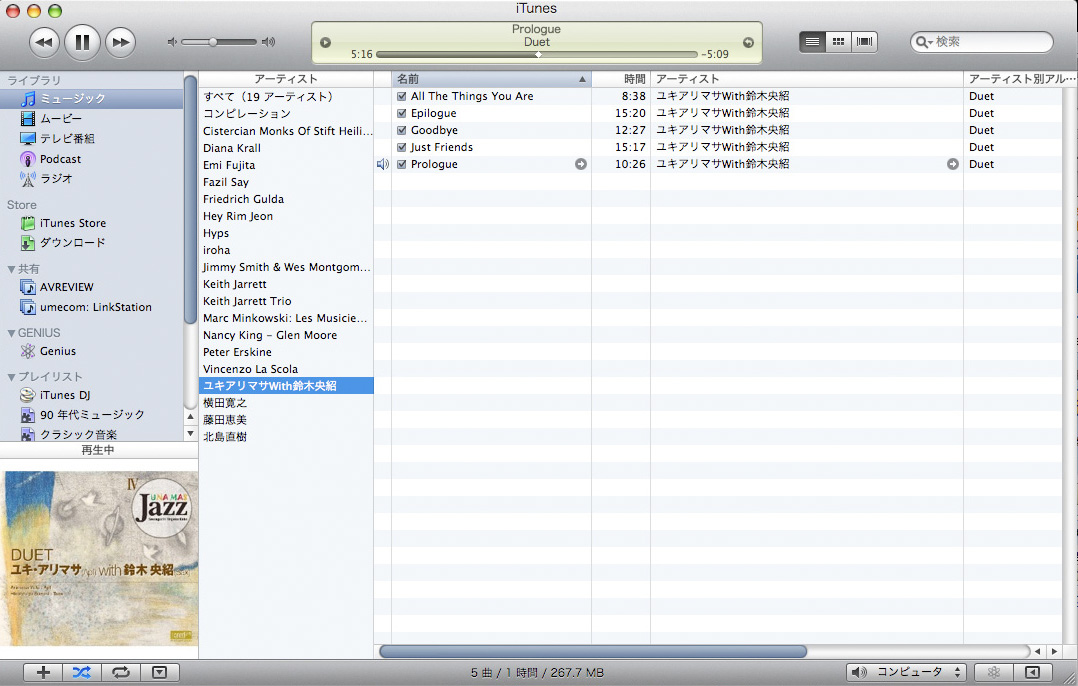Select 藤田恵美 in artist list
This screenshot has height=686, width=1078.
pos(286,420)
